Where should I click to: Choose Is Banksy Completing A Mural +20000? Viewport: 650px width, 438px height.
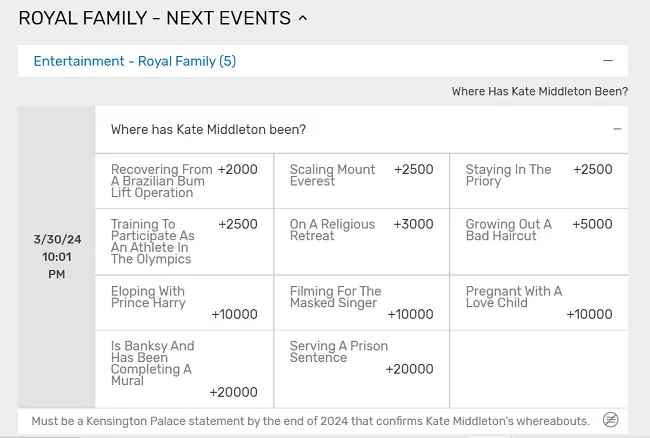pyautogui.click(x=184, y=369)
